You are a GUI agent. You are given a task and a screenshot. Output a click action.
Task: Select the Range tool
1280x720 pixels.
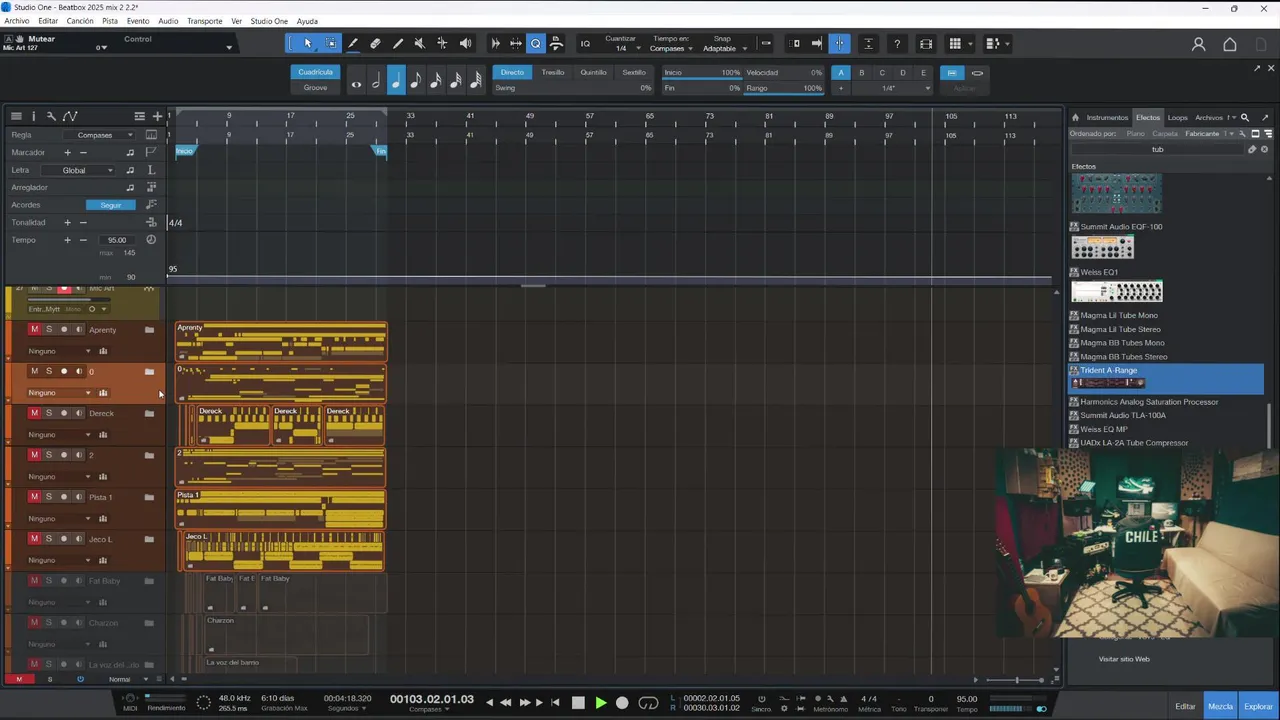coord(331,43)
